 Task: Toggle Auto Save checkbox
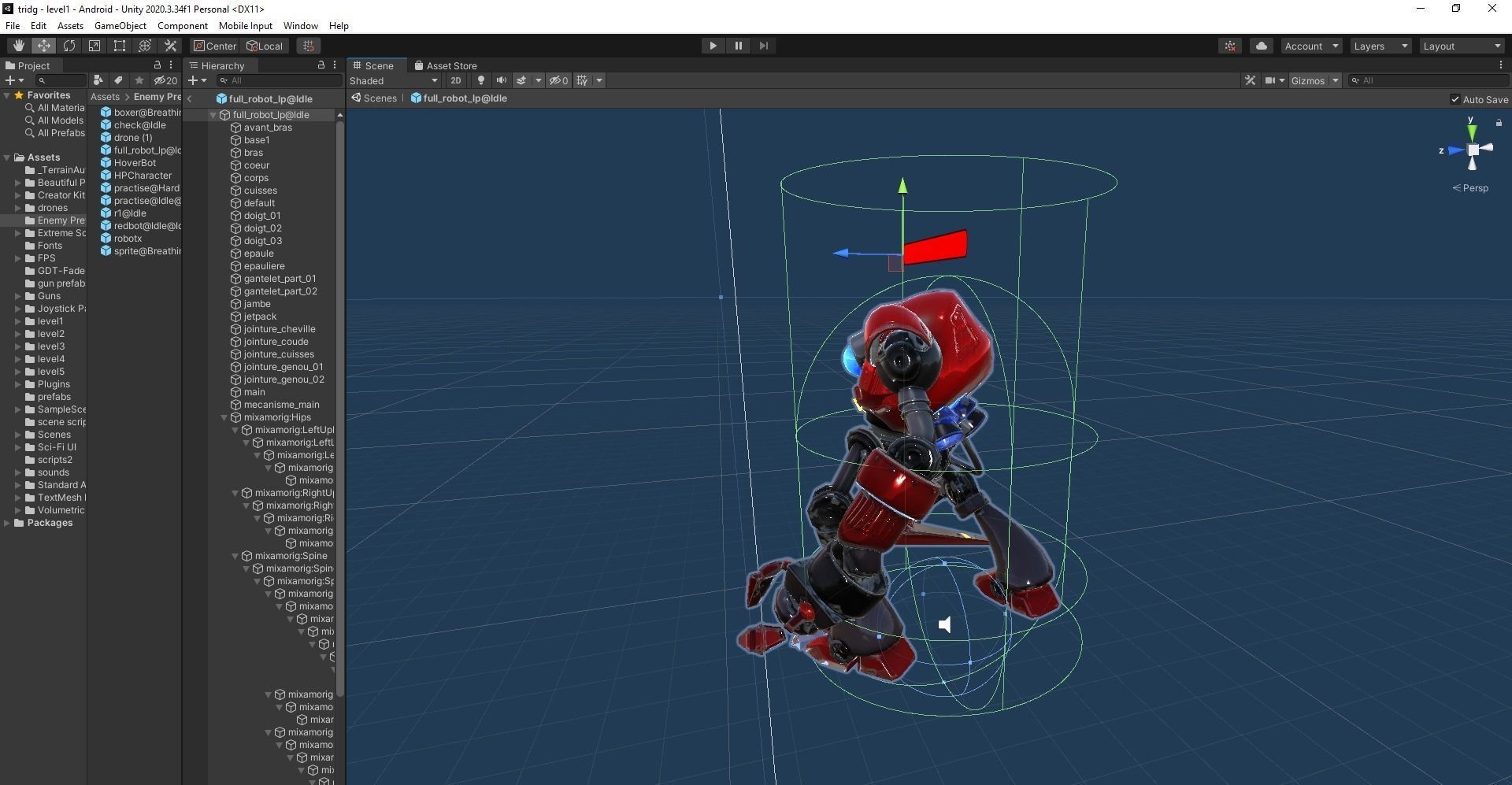(1455, 99)
